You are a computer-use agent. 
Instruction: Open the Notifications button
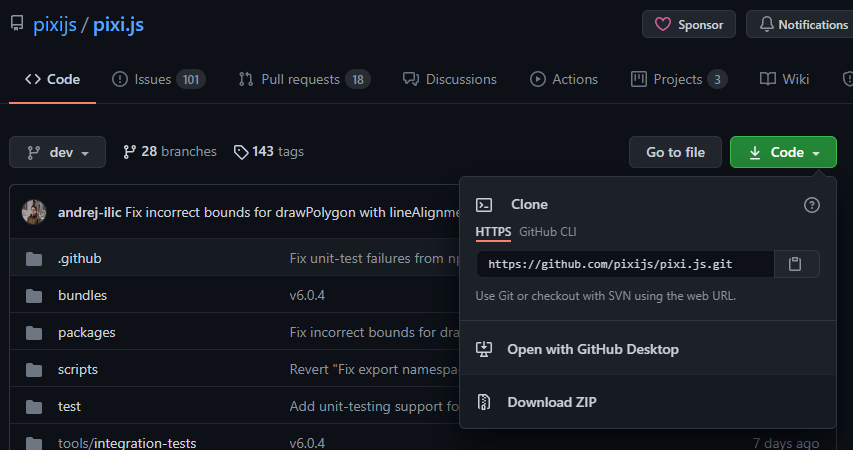[800, 24]
